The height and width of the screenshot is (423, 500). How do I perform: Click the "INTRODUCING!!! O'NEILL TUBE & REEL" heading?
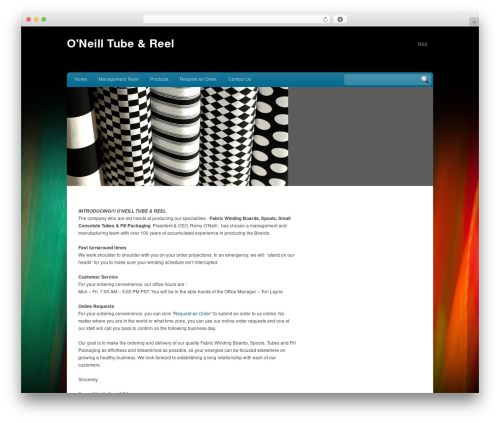tap(122, 211)
